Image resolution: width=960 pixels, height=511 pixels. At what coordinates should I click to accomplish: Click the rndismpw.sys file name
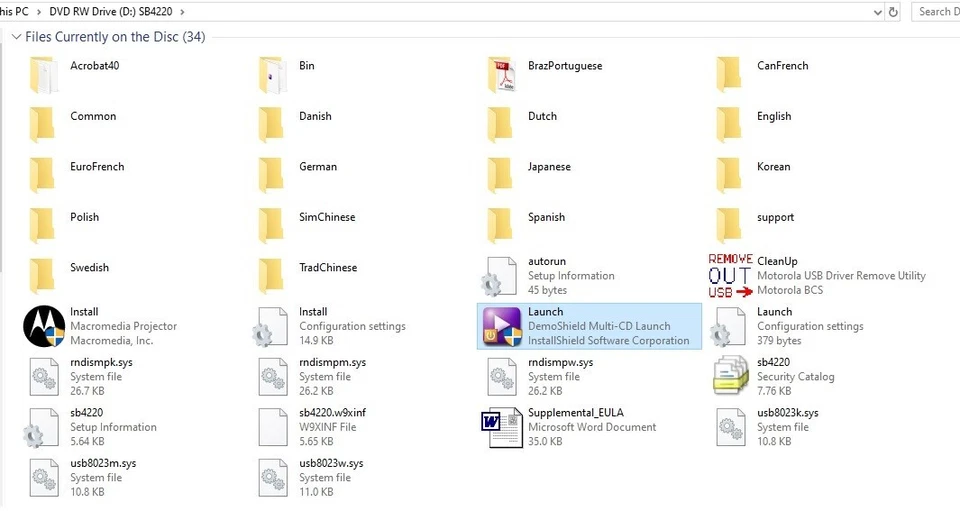click(x=560, y=362)
